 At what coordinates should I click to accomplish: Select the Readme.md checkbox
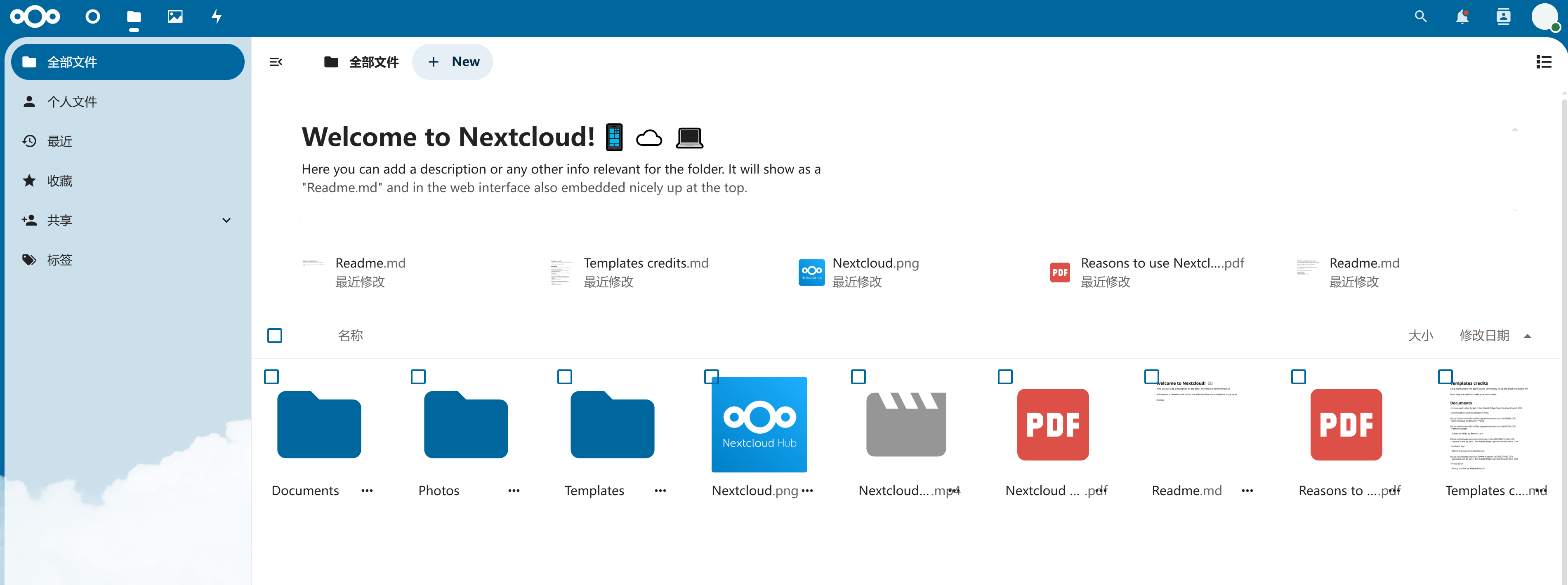(x=1152, y=377)
